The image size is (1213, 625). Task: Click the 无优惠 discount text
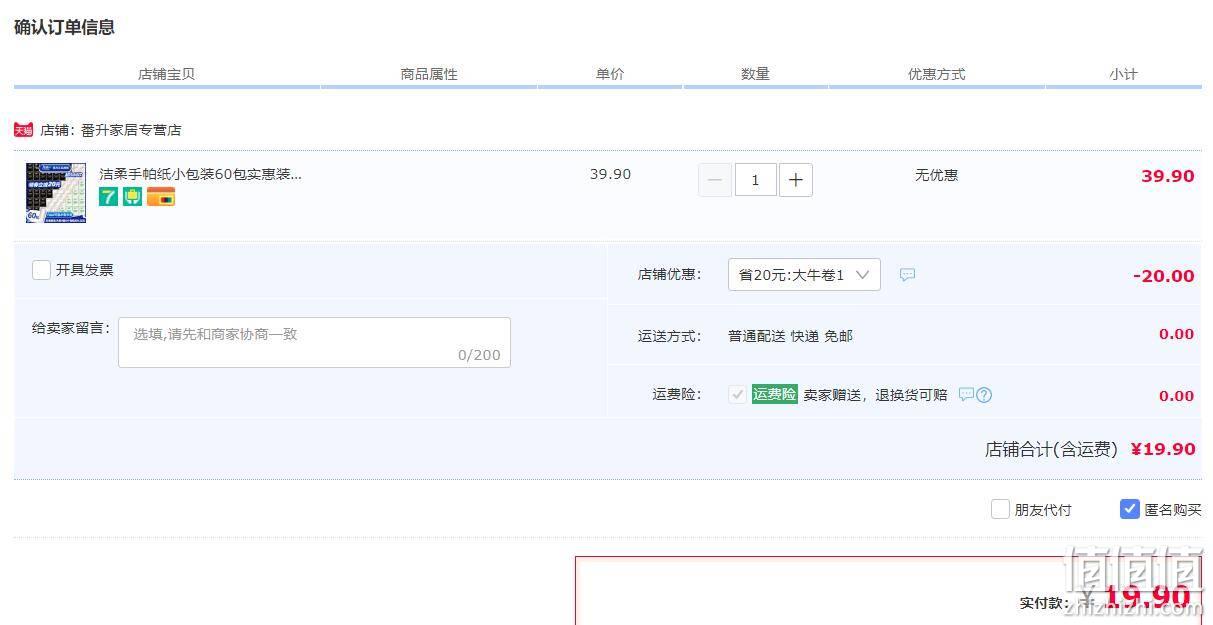pyautogui.click(x=937, y=175)
